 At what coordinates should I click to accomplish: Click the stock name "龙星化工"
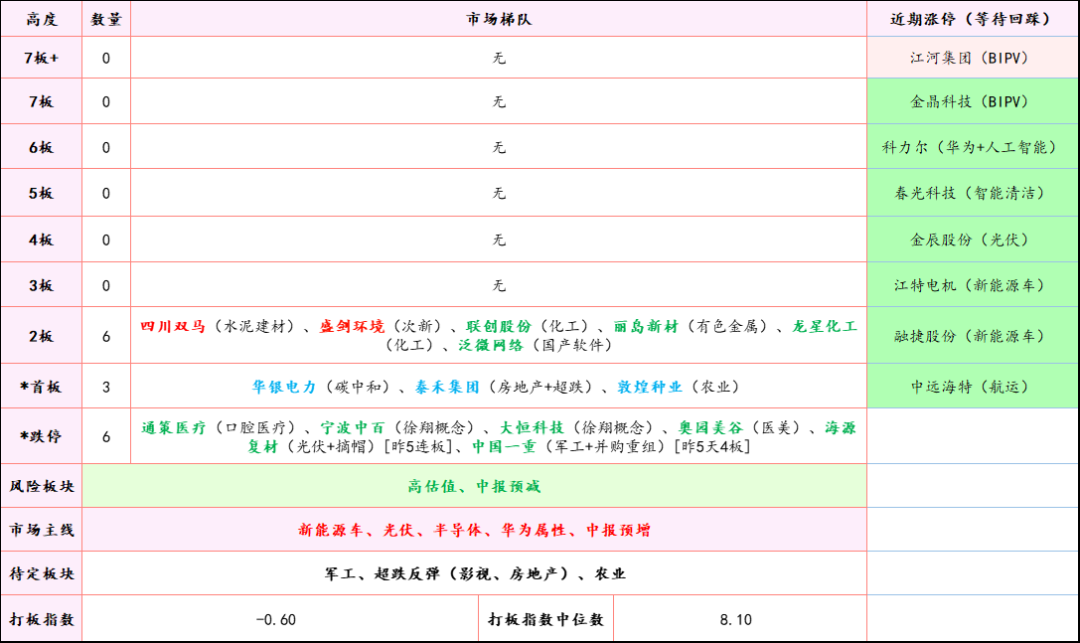[824, 326]
